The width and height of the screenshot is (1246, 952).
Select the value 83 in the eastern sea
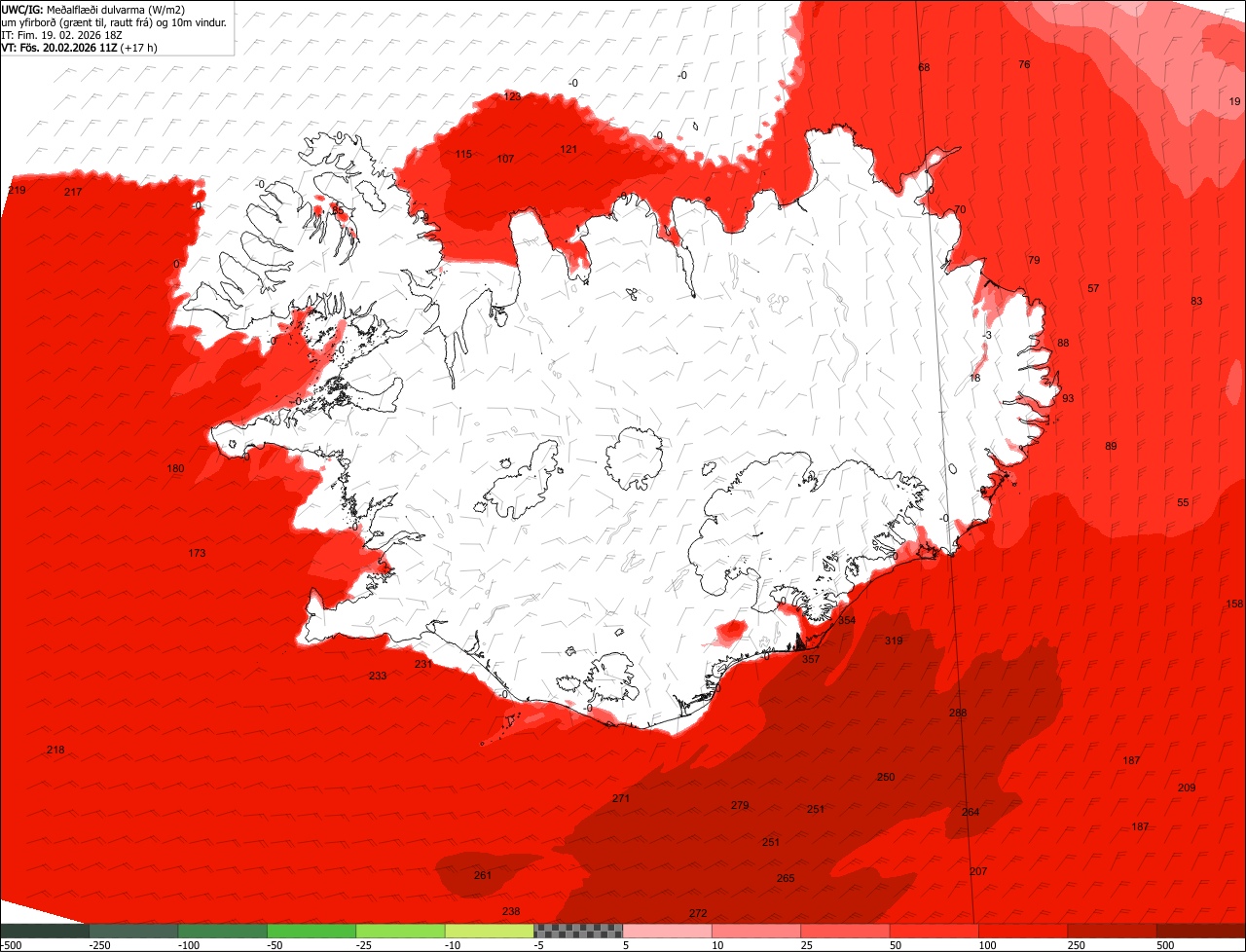[x=1196, y=302]
